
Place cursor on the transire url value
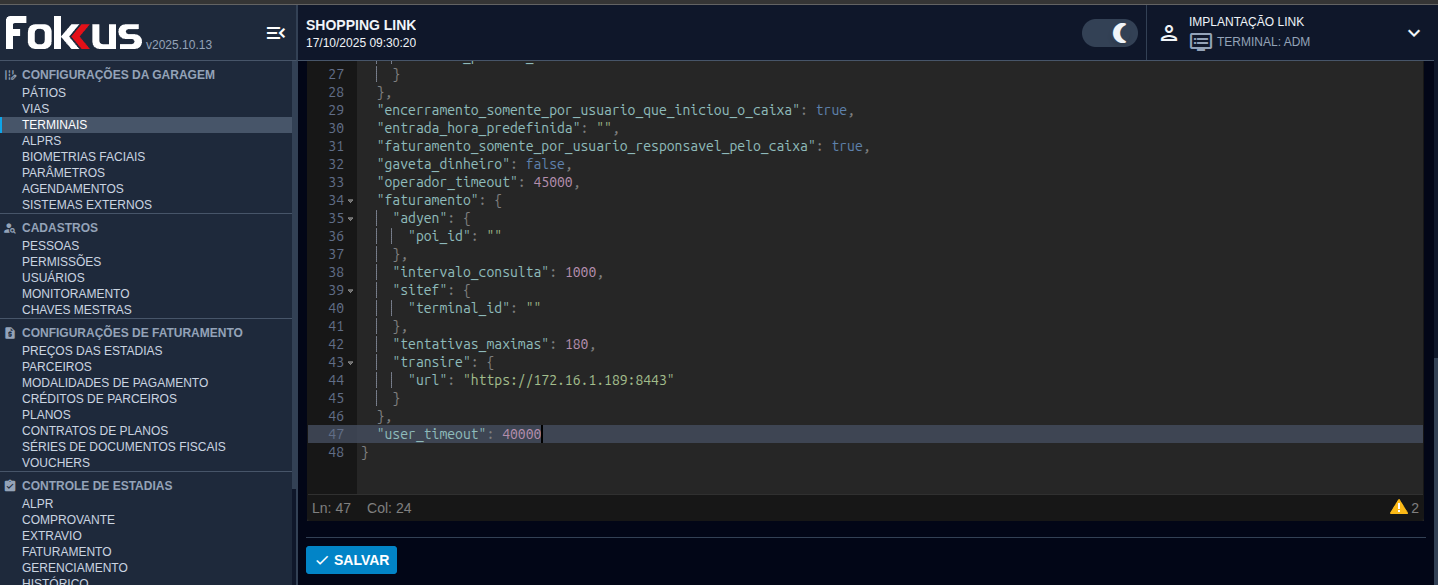coord(567,381)
